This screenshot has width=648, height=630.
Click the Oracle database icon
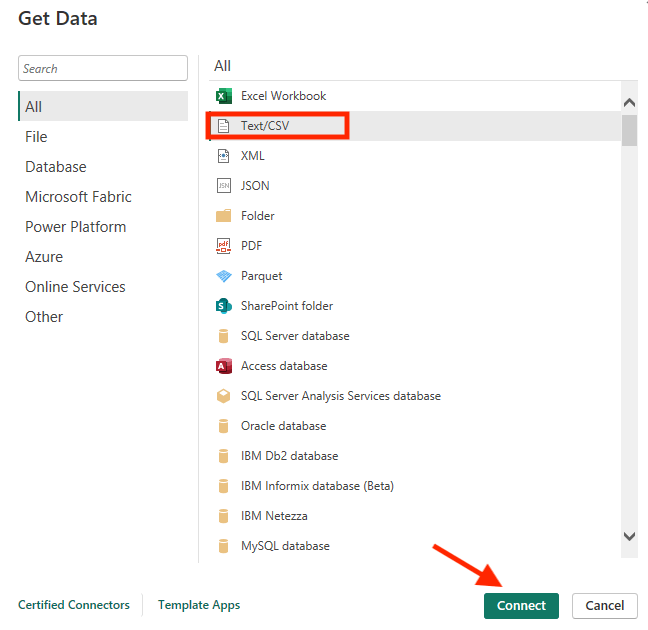click(224, 426)
